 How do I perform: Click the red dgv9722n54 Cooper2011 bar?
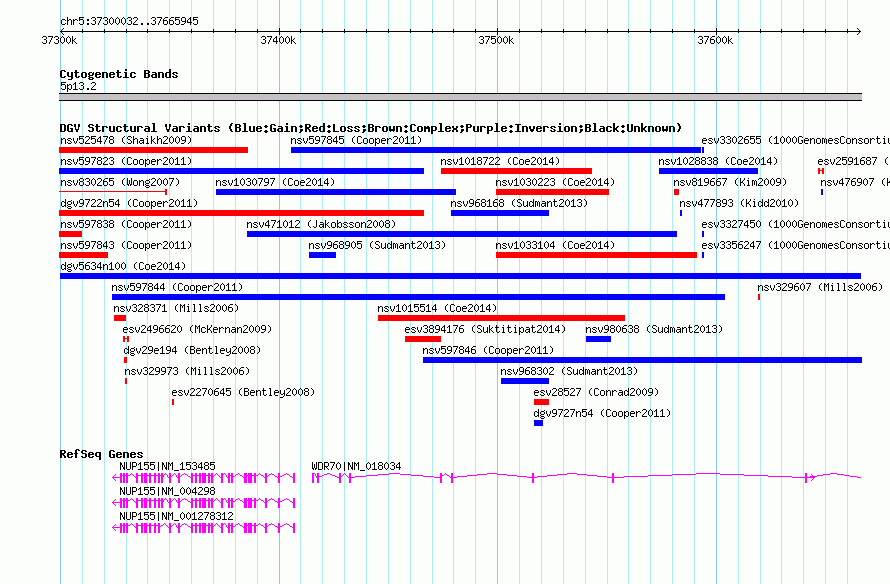point(241,213)
